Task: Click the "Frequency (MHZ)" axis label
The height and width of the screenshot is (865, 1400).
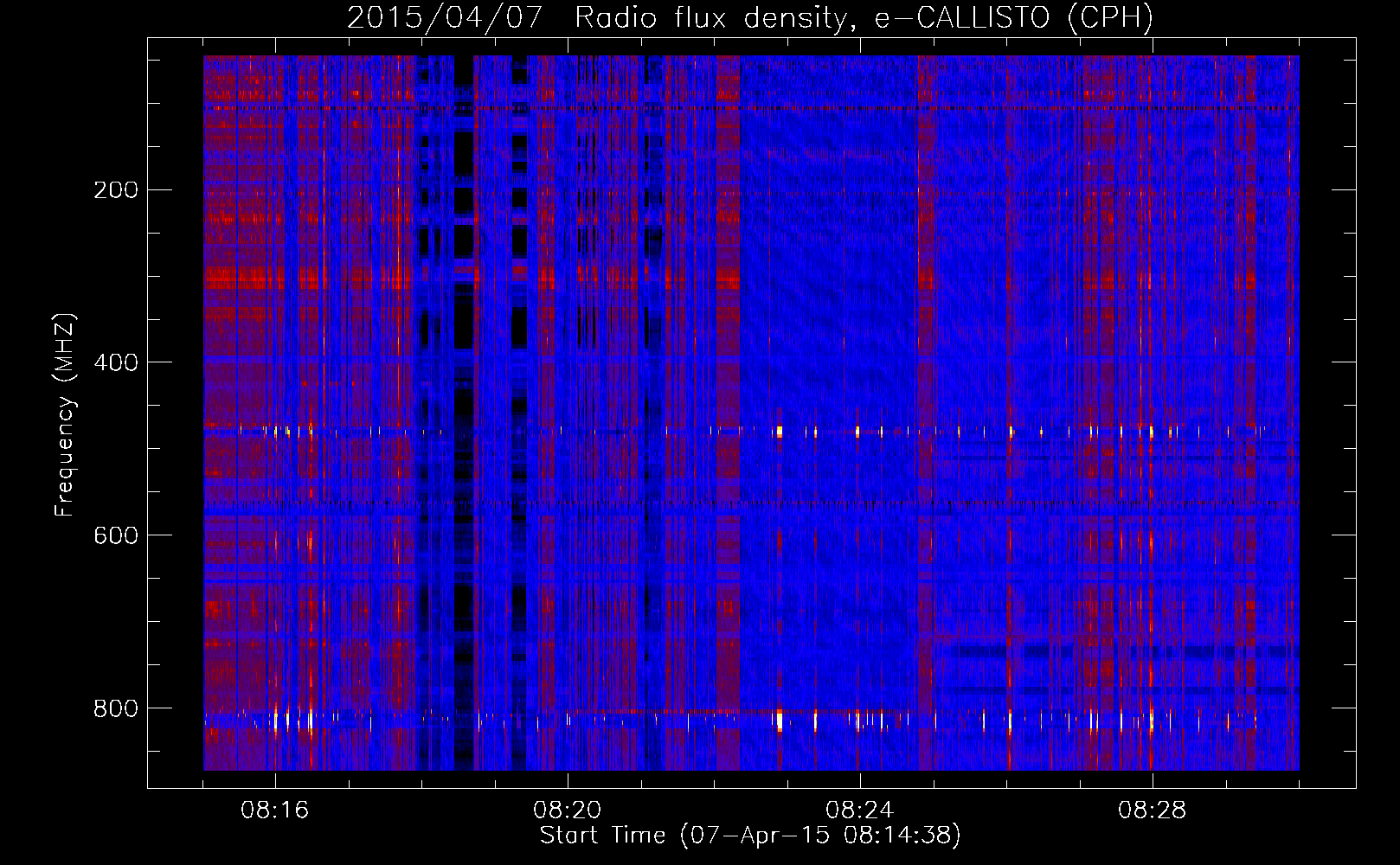Action: tap(65, 415)
